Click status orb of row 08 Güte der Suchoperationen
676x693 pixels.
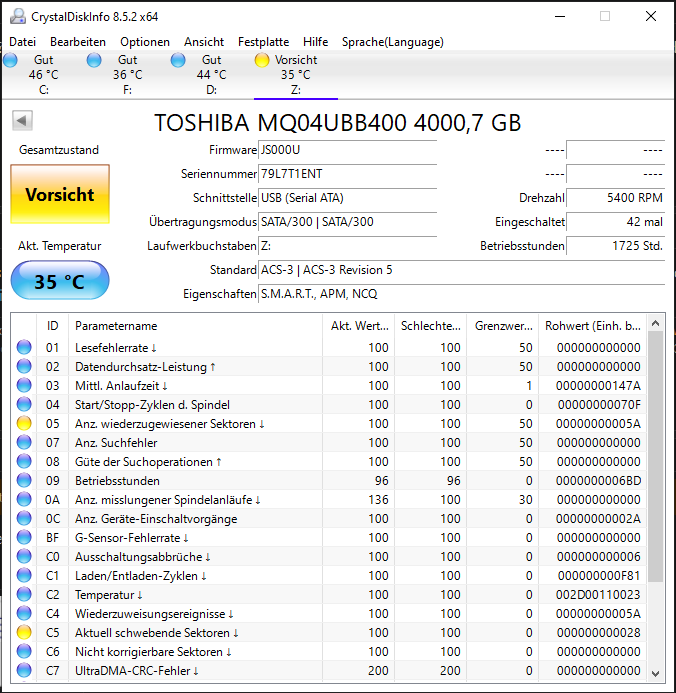24,461
